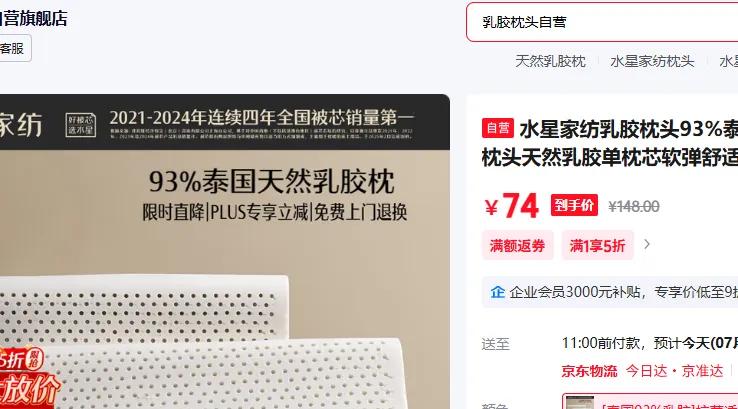Open the 营旗舰店 store name link
The image size is (738, 409).
tap(34, 19)
